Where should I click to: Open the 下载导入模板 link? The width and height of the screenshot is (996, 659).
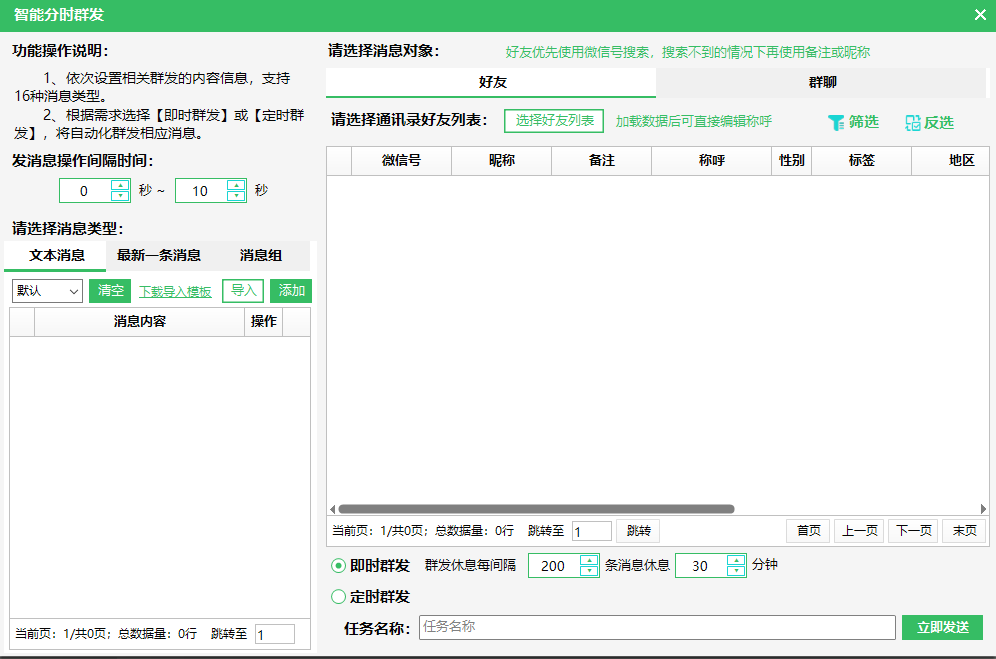pos(175,292)
